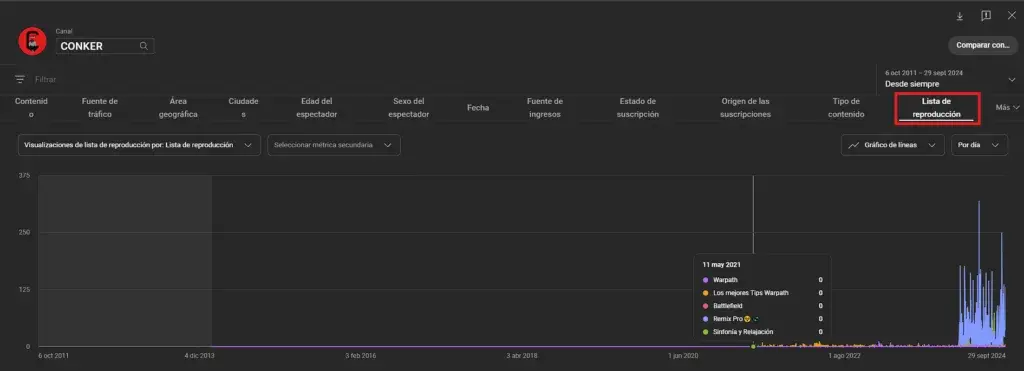Open the Gráfico de líneas chart type dropdown
This screenshot has width=1024, height=371.
pyautogui.click(x=893, y=145)
